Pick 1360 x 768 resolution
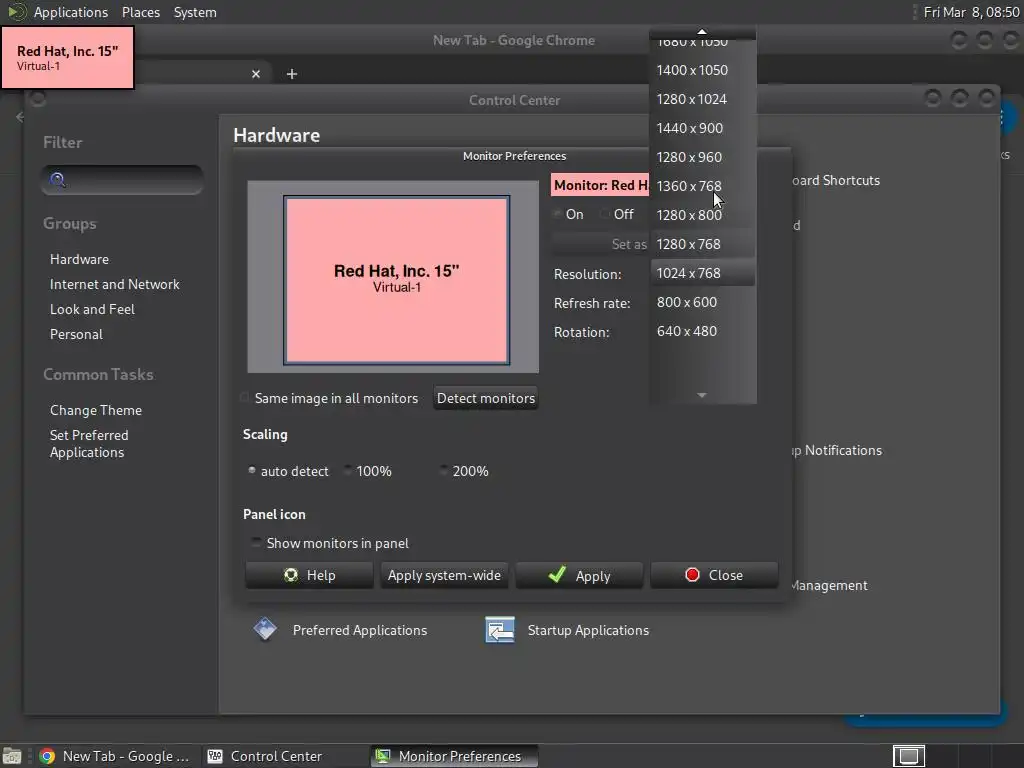The image size is (1024, 768). [703, 186]
